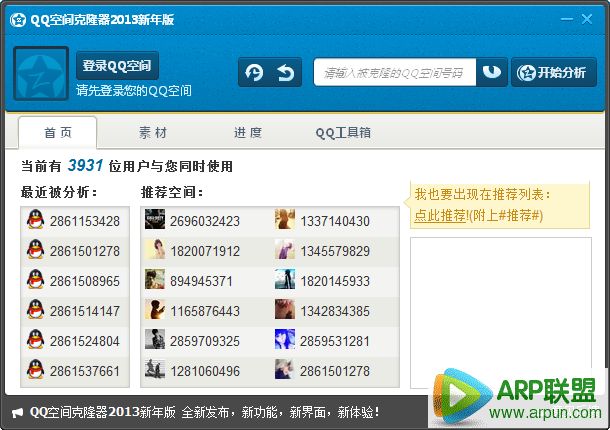Click penguin icon next to 2861524804
The height and width of the screenshot is (430, 610).
35,339
